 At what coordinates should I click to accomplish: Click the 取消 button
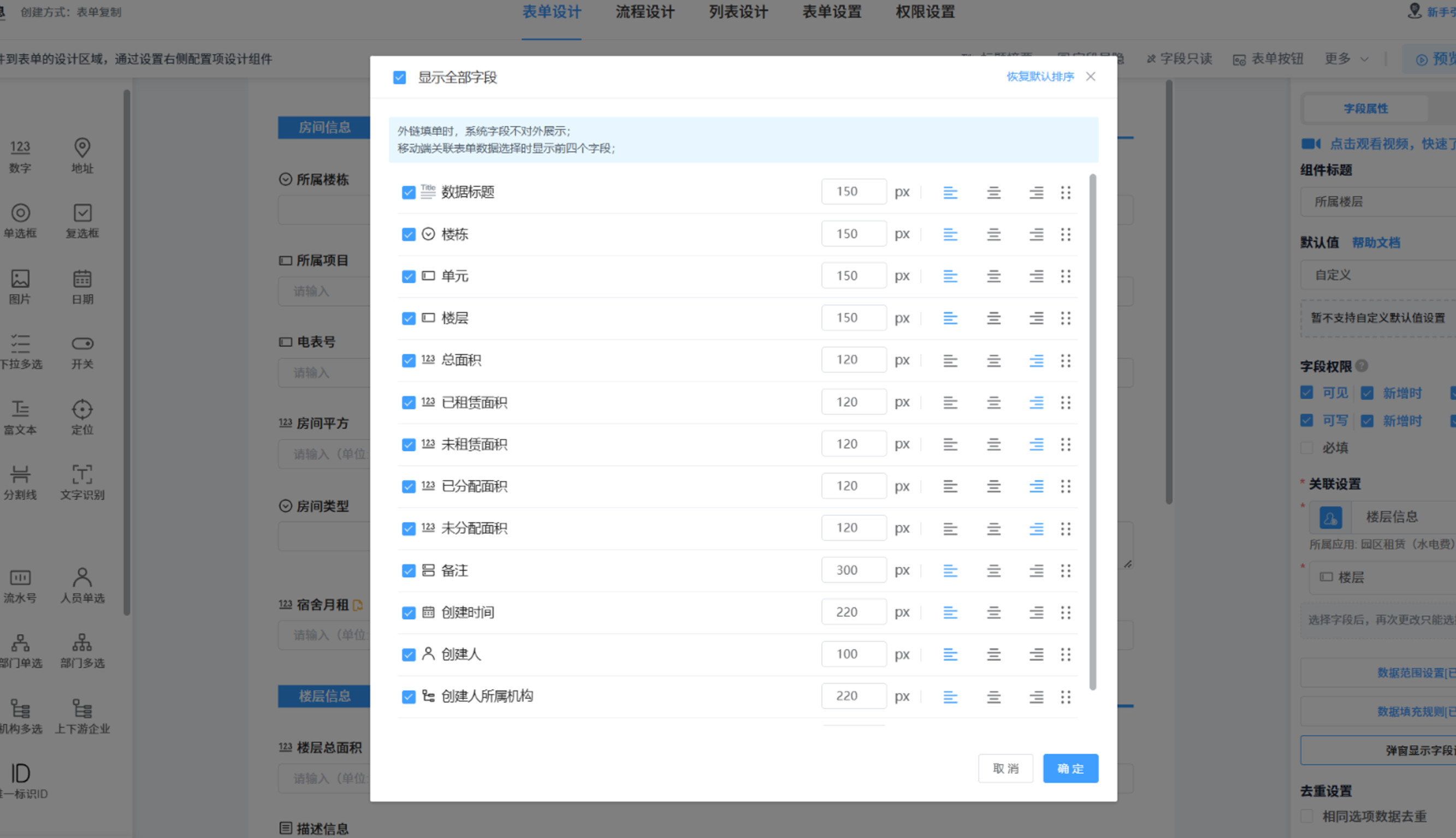1005,769
